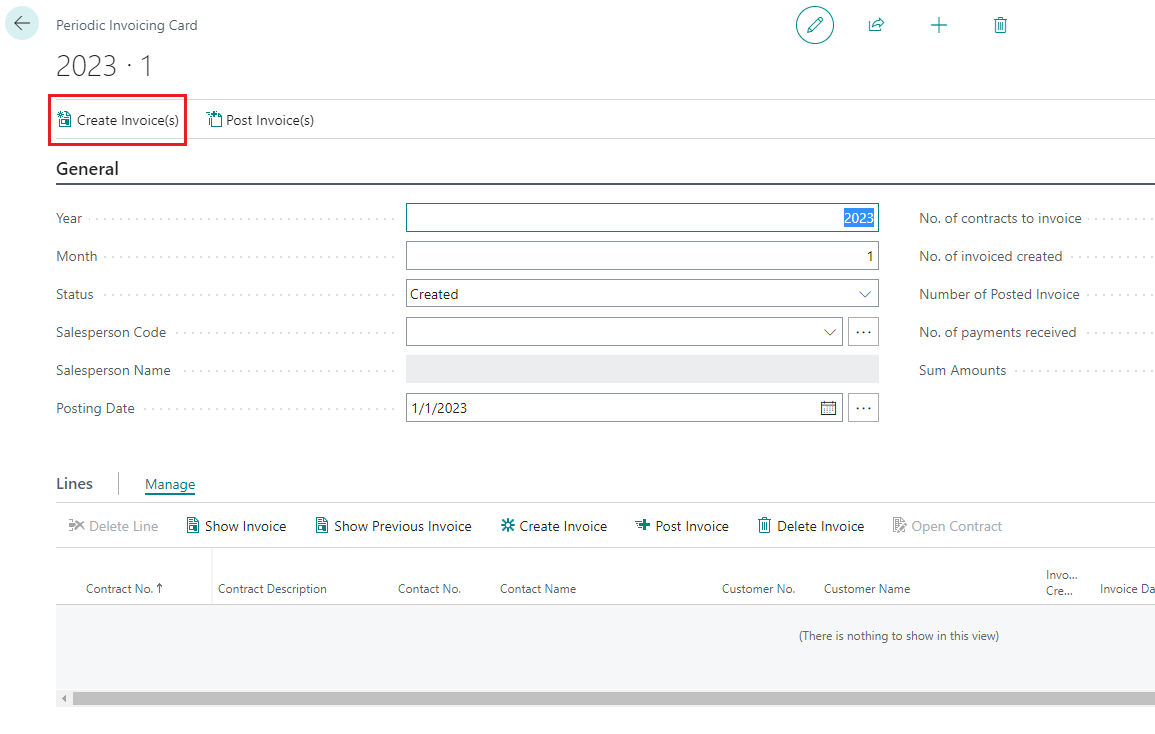The height and width of the screenshot is (734, 1155).
Task: Click Customer Name column header
Action: (x=867, y=589)
